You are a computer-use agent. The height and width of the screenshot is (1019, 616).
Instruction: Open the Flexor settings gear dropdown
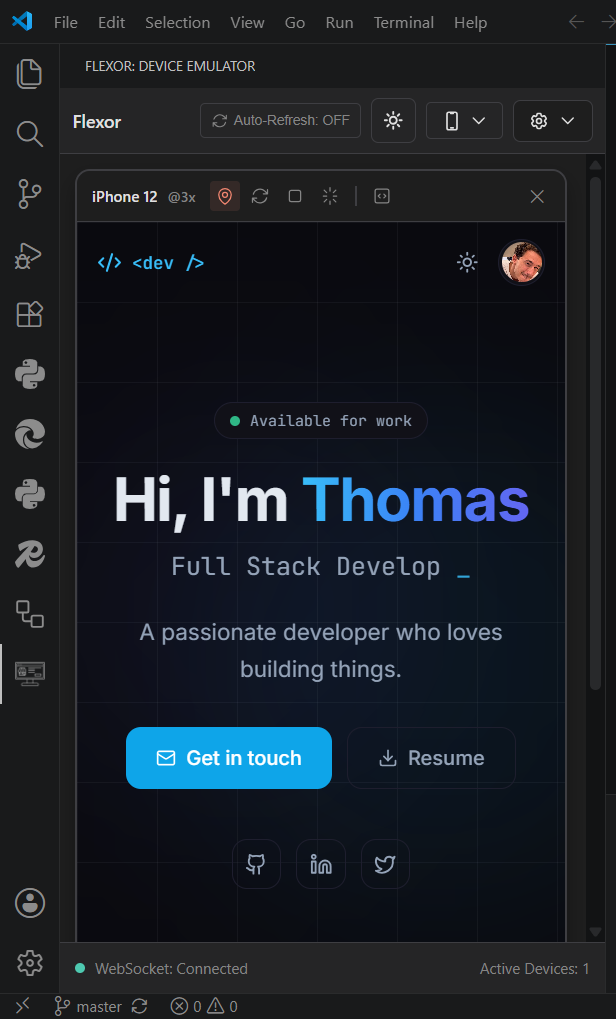pos(552,121)
